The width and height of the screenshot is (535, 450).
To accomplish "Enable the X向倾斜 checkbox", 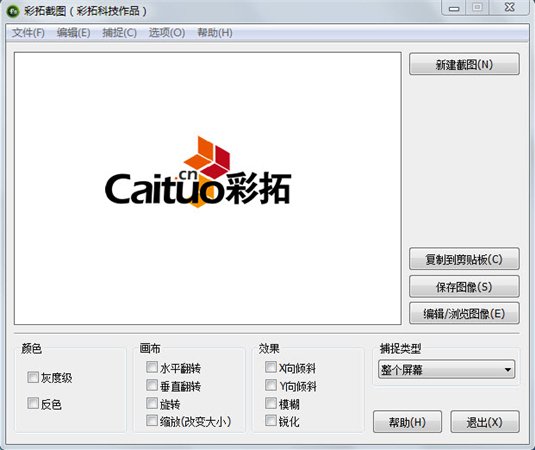I will (x=271, y=367).
